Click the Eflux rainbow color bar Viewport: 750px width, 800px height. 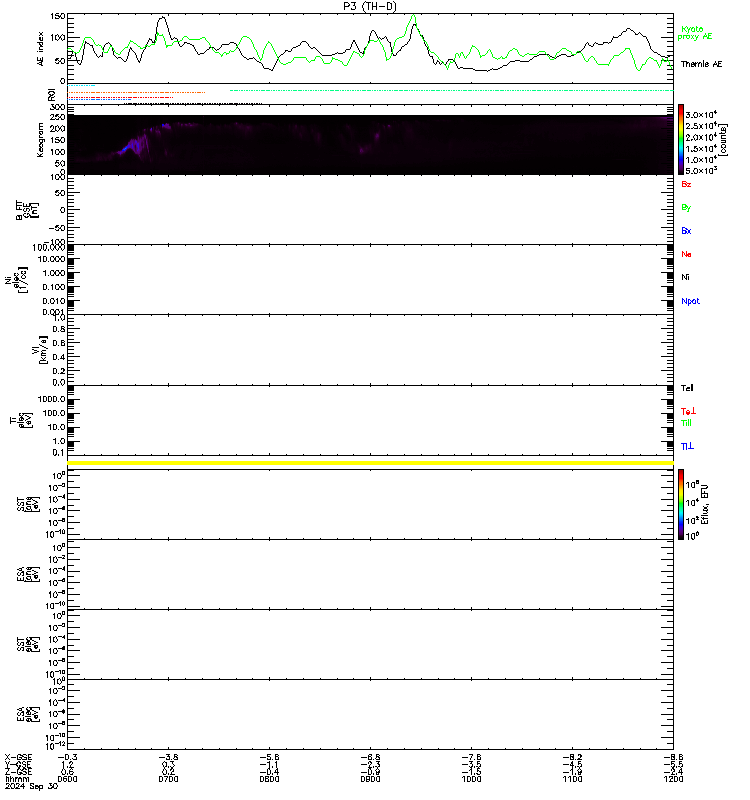(x=681, y=505)
